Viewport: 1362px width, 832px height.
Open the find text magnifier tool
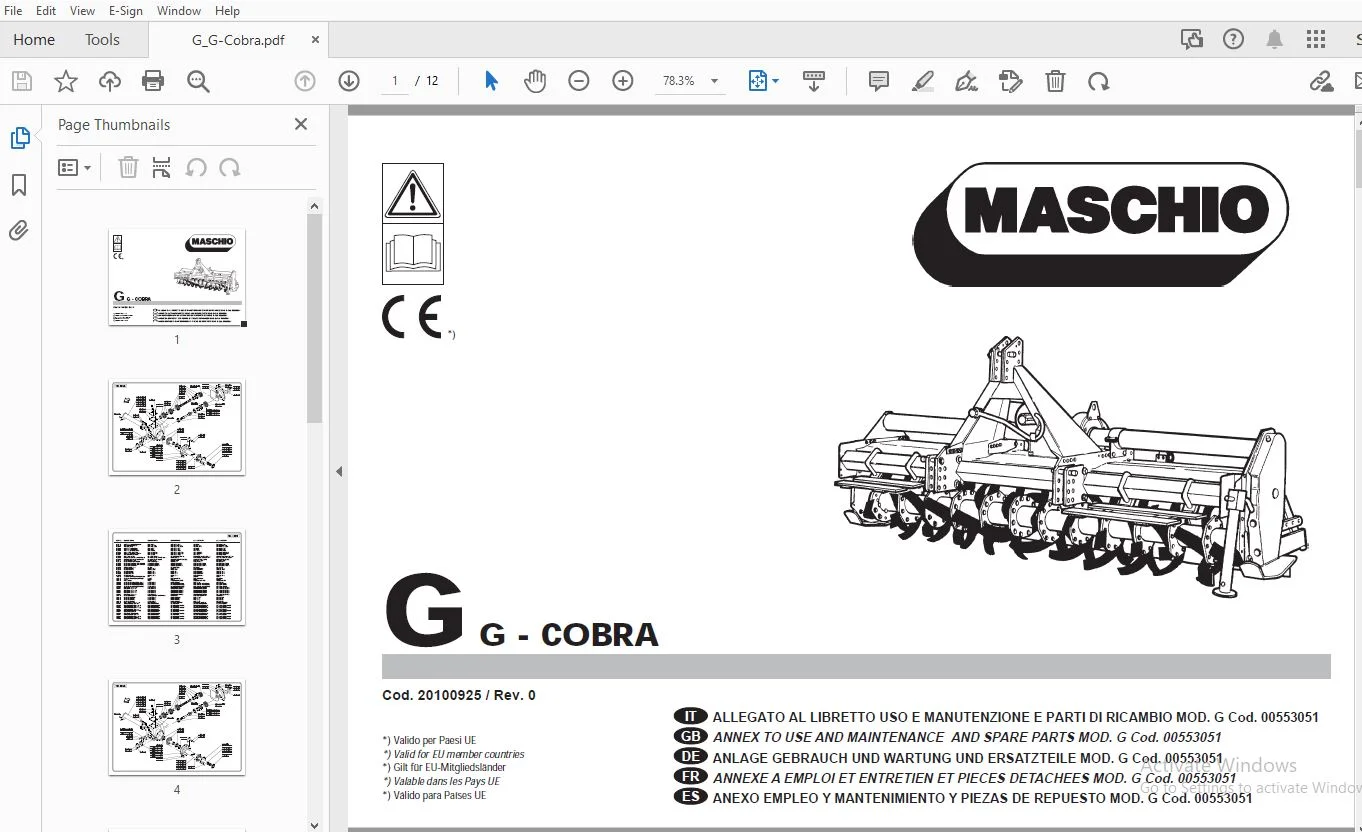tap(198, 81)
